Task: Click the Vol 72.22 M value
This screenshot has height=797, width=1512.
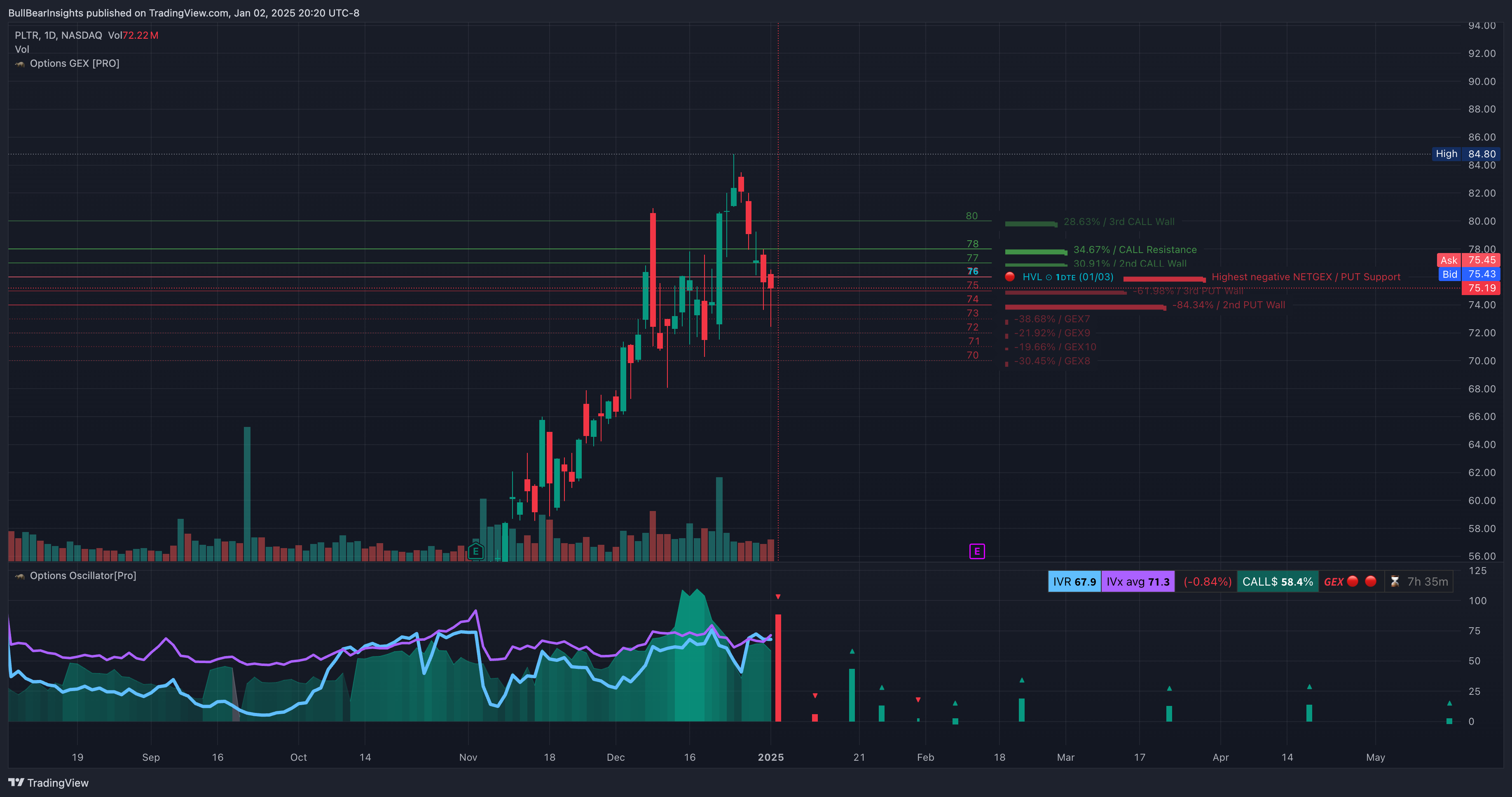Action: (140, 35)
